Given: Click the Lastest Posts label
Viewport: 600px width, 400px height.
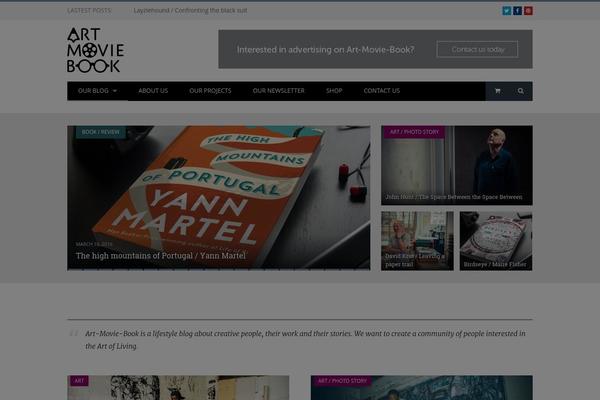Looking at the screenshot, I should (x=89, y=11).
